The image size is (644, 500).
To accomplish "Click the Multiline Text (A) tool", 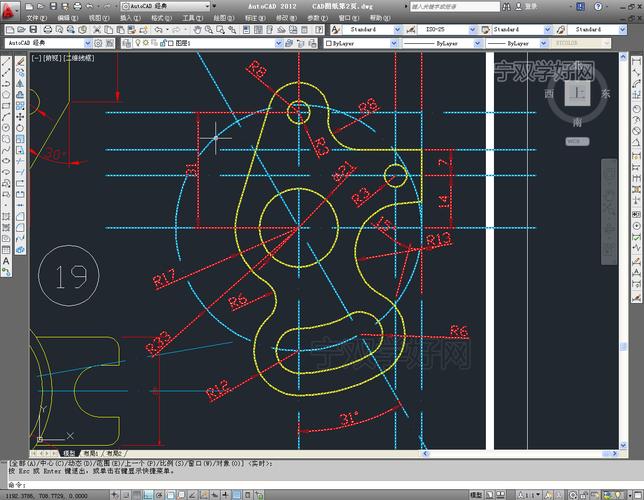I will (x=7, y=259).
